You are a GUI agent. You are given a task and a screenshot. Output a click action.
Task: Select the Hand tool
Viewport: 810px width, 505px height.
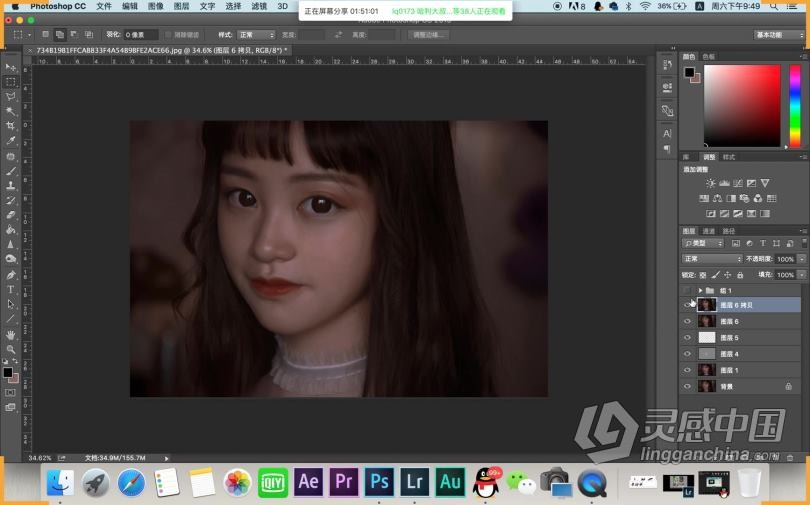click(x=10, y=335)
